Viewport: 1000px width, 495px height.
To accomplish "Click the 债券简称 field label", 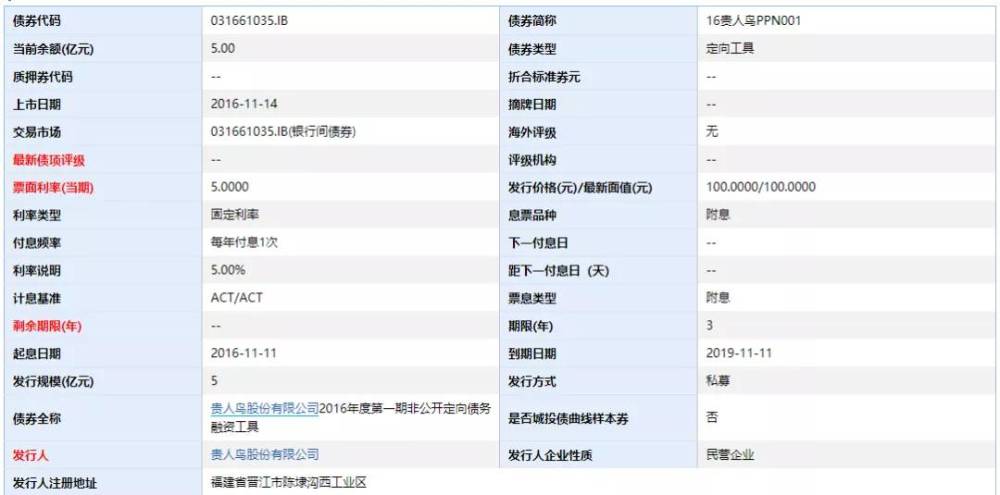I will [x=532, y=21].
